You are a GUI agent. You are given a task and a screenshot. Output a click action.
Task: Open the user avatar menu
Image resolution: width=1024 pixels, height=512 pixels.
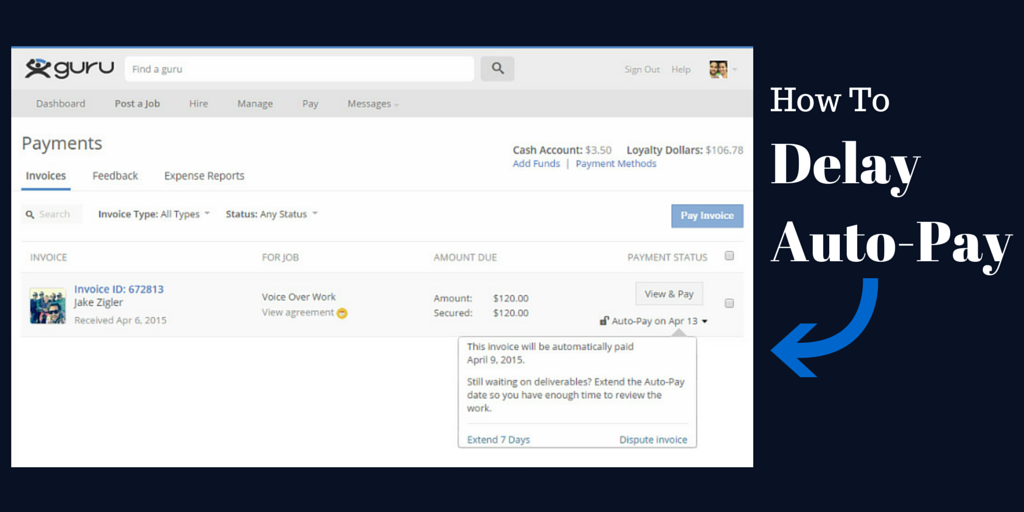pos(718,69)
